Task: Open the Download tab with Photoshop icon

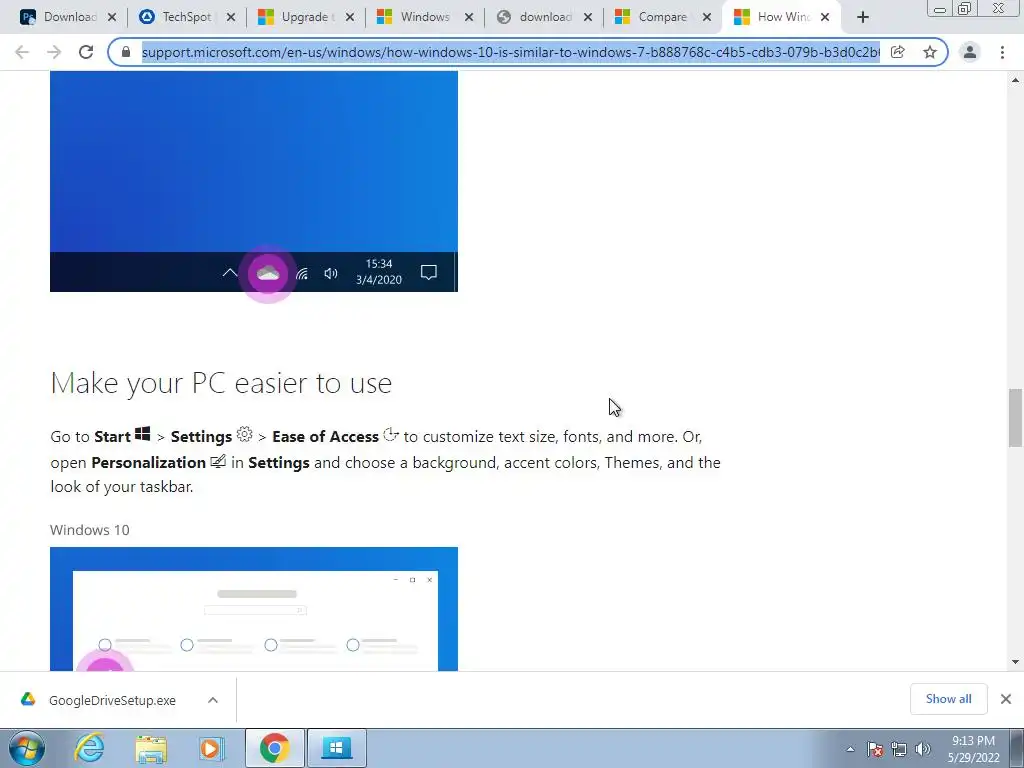Action: [57, 17]
